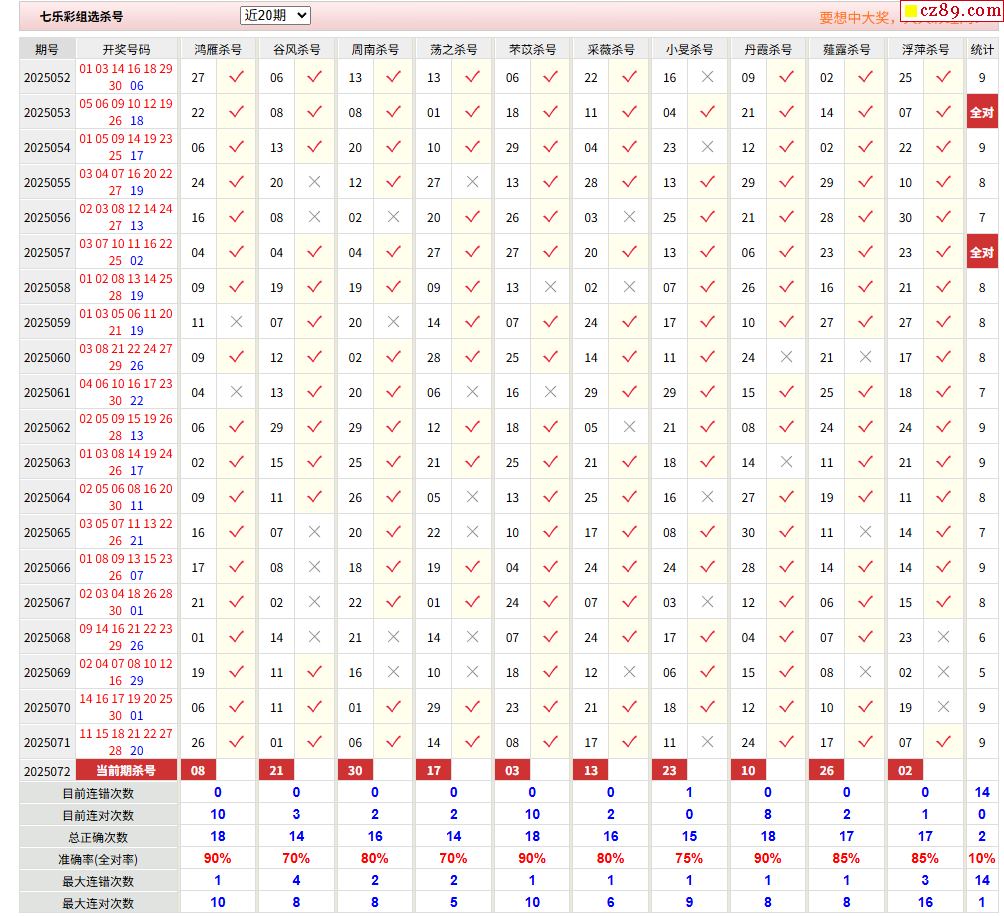Viewport: 1004px width, 916px height.
Task: Click the 75% accuracy value for 小旻杀号
Action: [689, 858]
